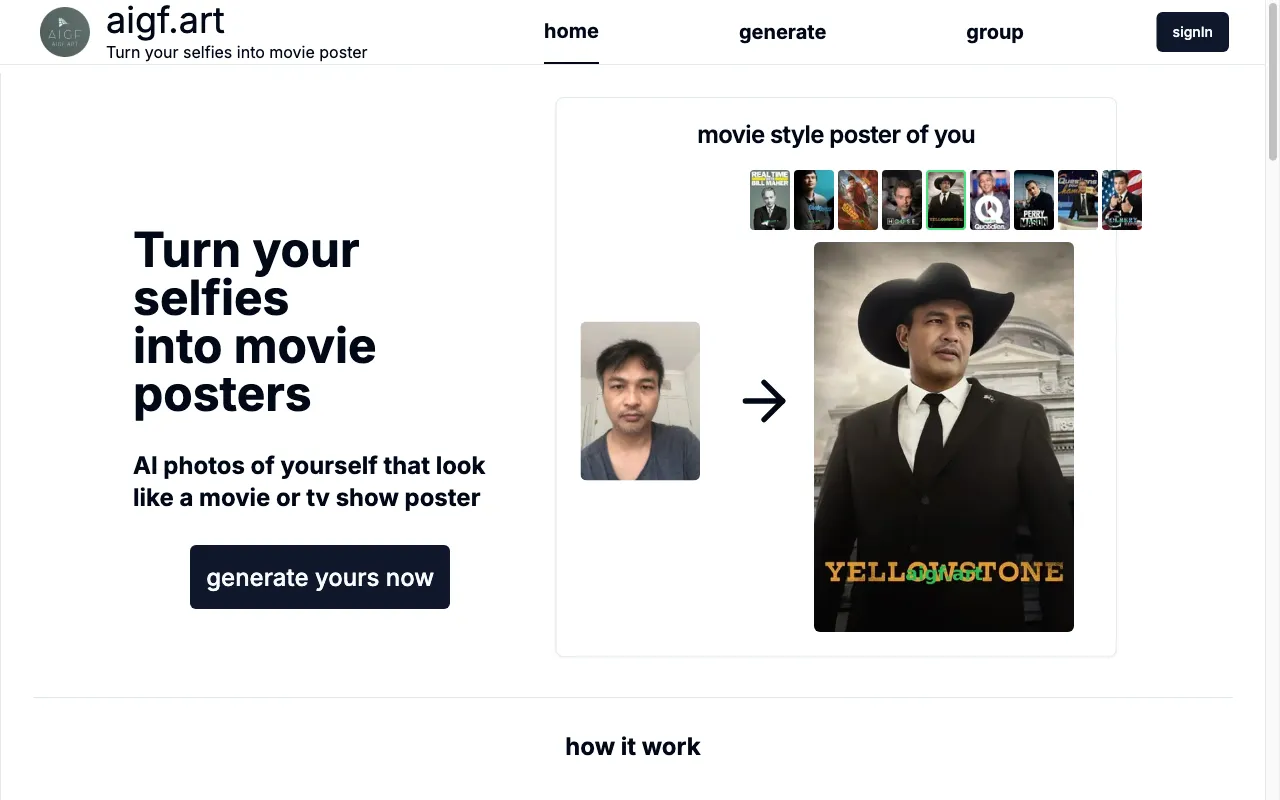The width and height of the screenshot is (1280, 800).
Task: Go to the group tab
Action: 994,32
